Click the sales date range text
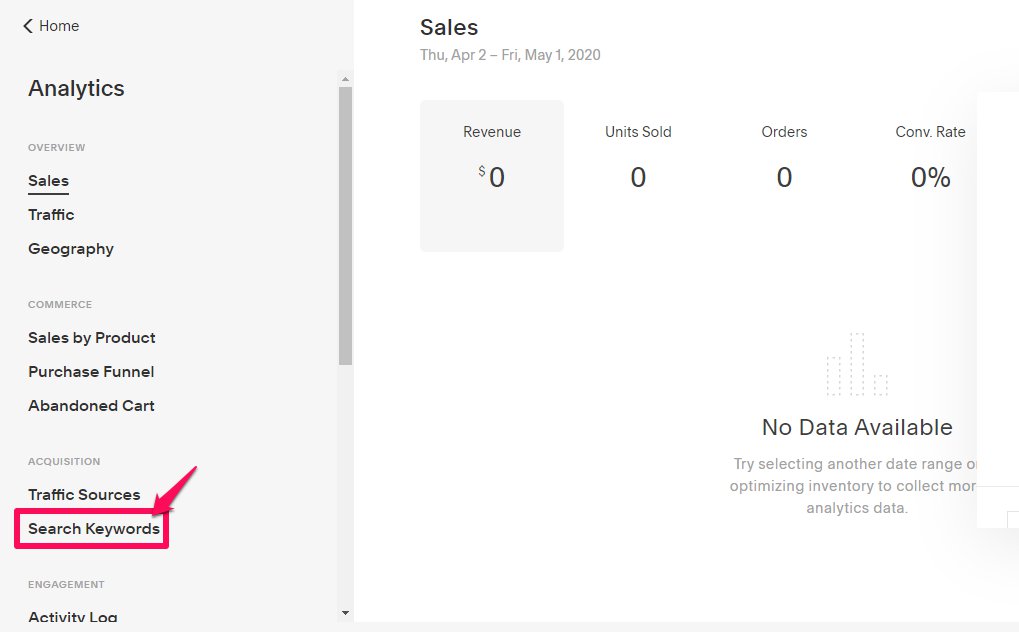1019x632 pixels. (x=510, y=55)
